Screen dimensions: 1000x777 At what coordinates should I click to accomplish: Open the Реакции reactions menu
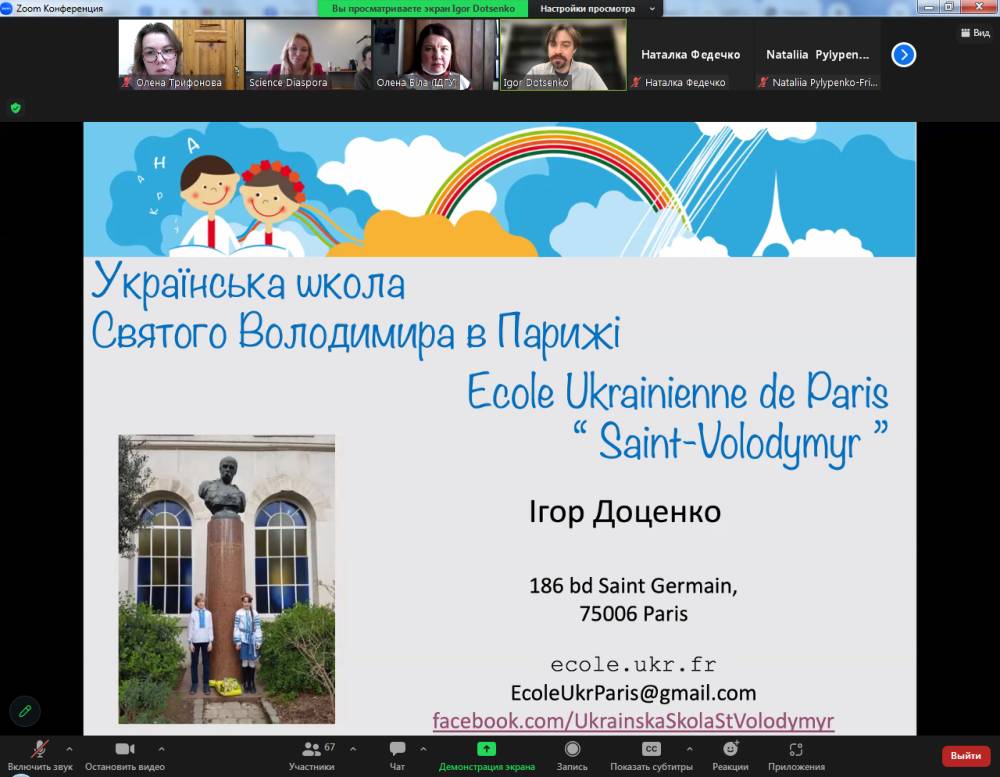pos(730,754)
